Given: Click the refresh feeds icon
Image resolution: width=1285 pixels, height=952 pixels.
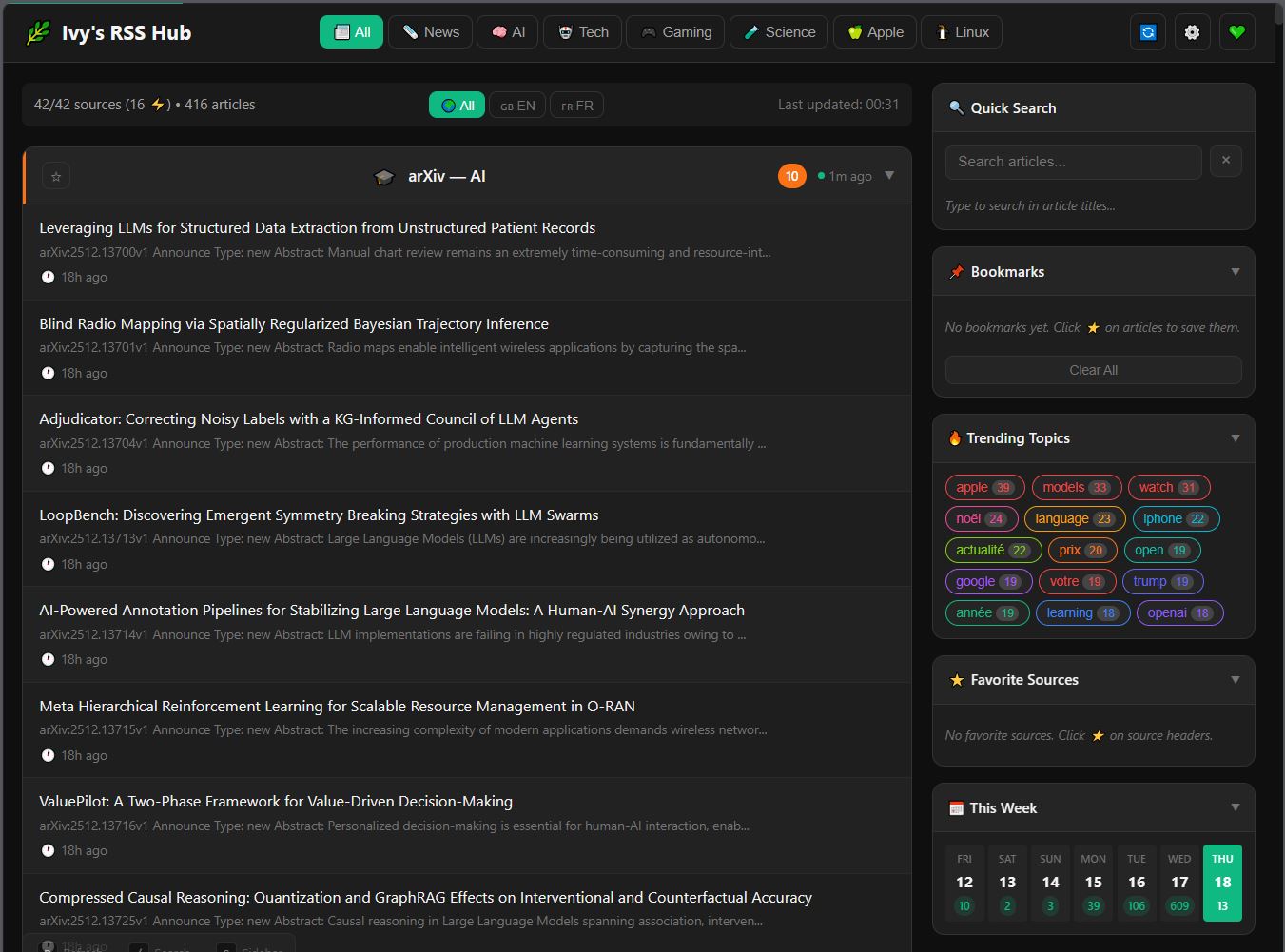Looking at the screenshot, I should [x=1148, y=32].
